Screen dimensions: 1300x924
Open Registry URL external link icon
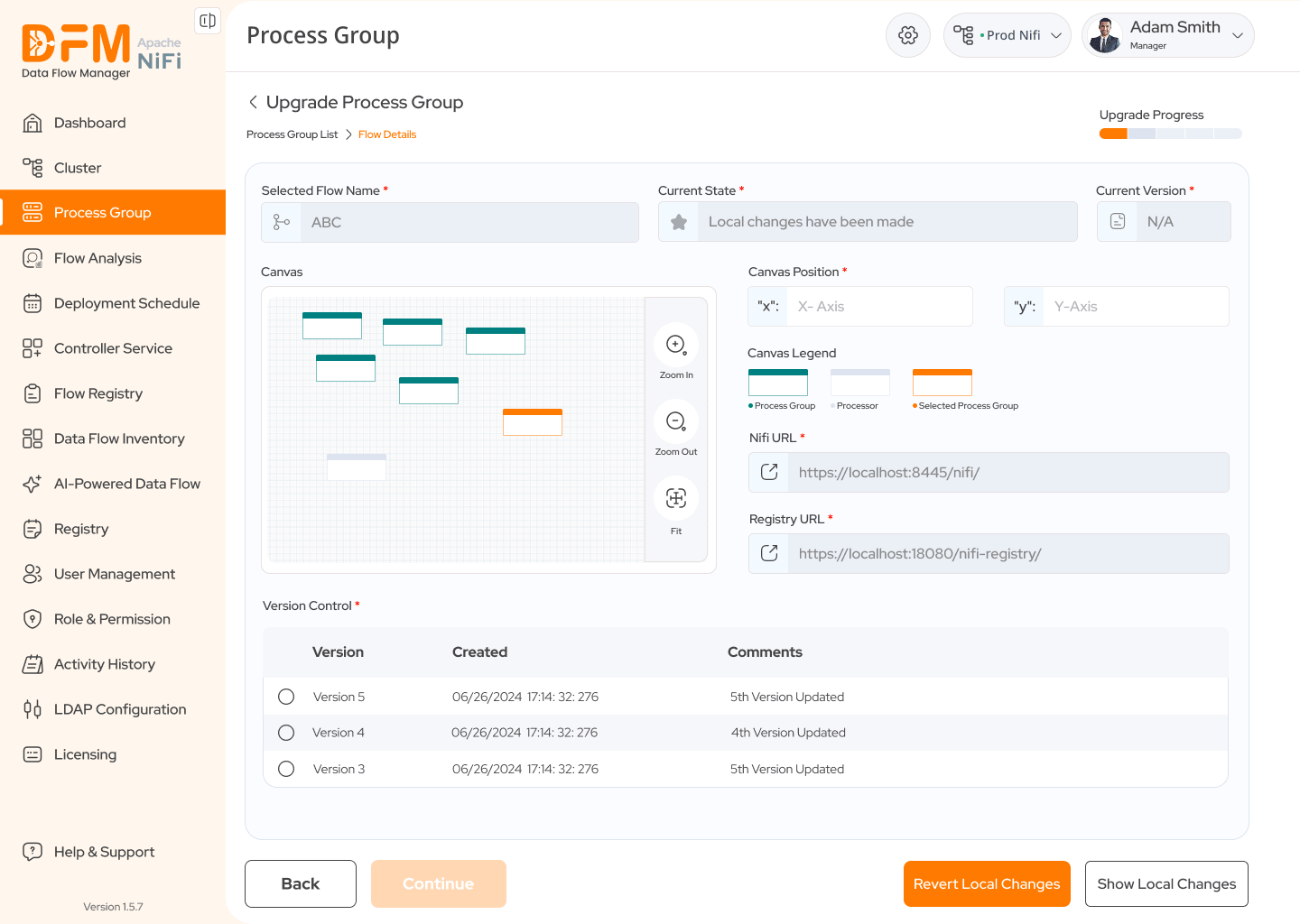click(769, 553)
